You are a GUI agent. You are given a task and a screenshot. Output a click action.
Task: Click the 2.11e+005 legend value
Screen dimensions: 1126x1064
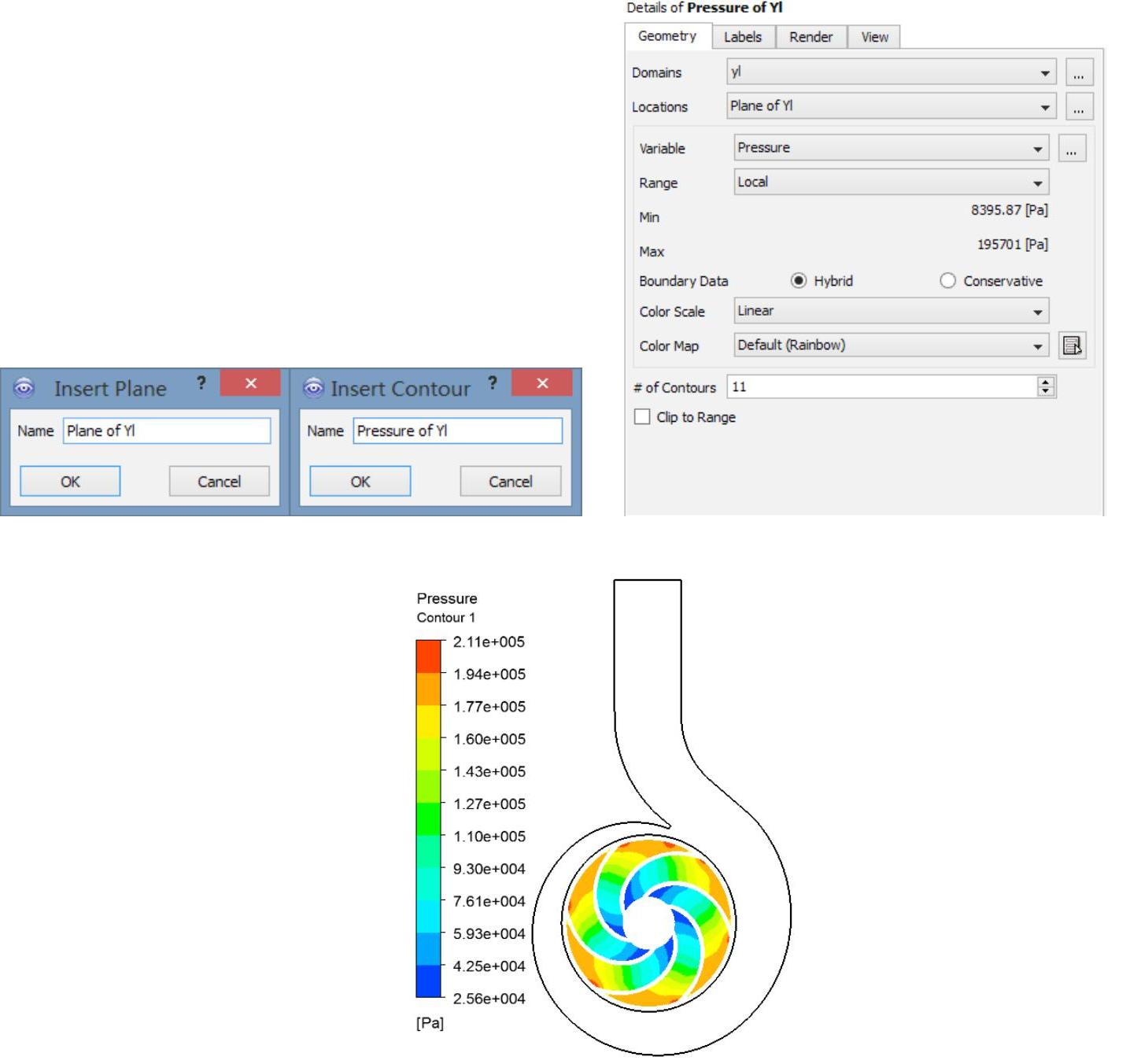[x=489, y=642]
